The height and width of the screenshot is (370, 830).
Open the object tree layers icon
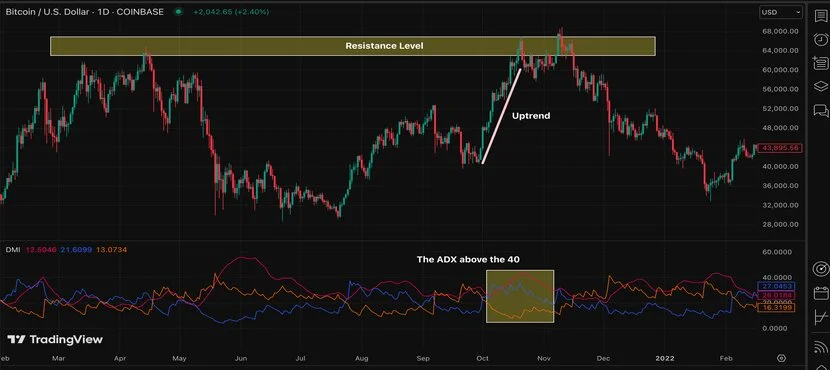coord(820,86)
